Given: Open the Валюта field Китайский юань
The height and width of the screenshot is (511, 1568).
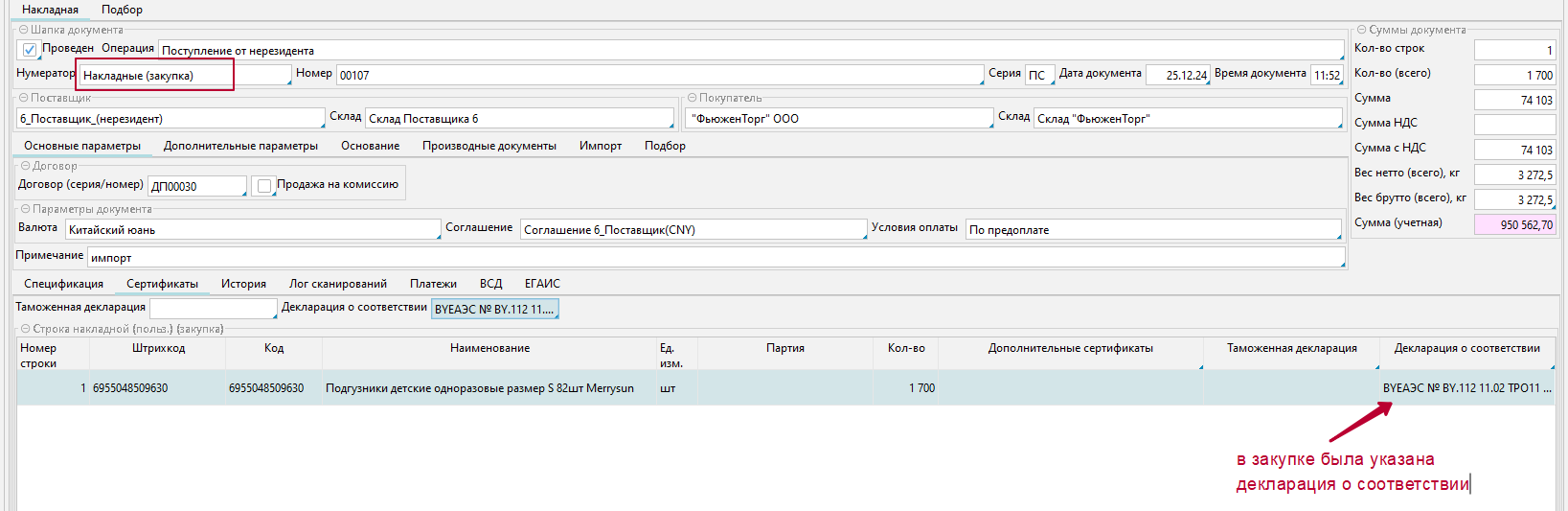Looking at the screenshot, I should pyautogui.click(x=251, y=230).
